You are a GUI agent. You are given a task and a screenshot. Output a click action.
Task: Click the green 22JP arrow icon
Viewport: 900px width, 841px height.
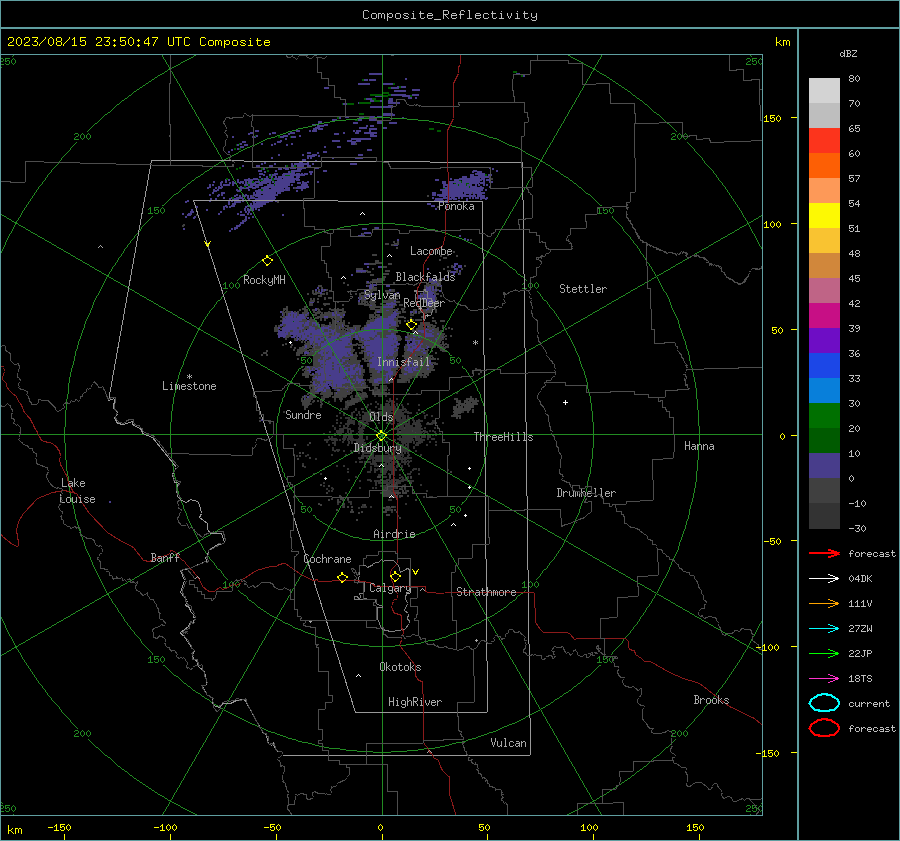pyautogui.click(x=824, y=653)
